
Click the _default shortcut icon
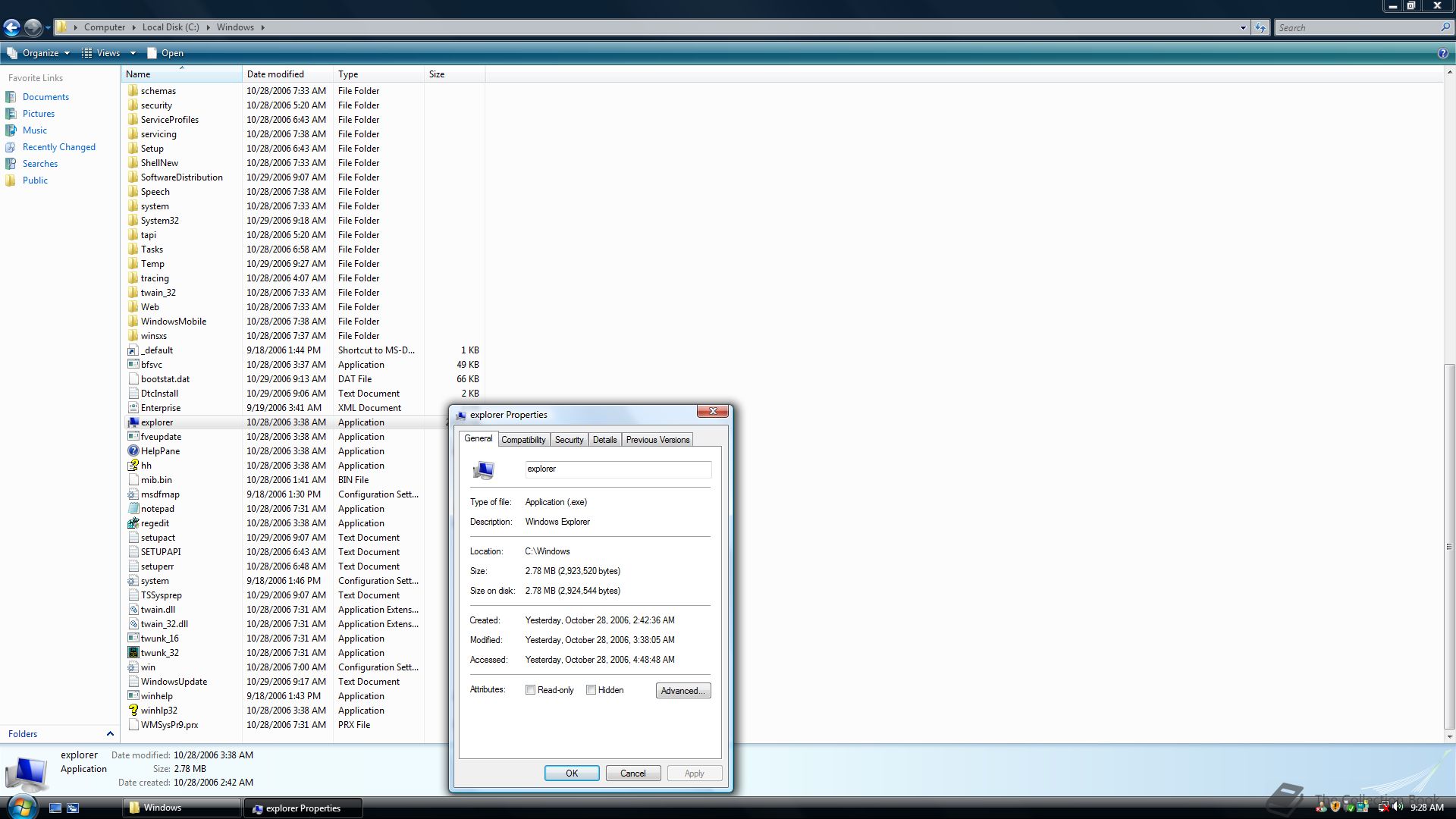click(133, 350)
